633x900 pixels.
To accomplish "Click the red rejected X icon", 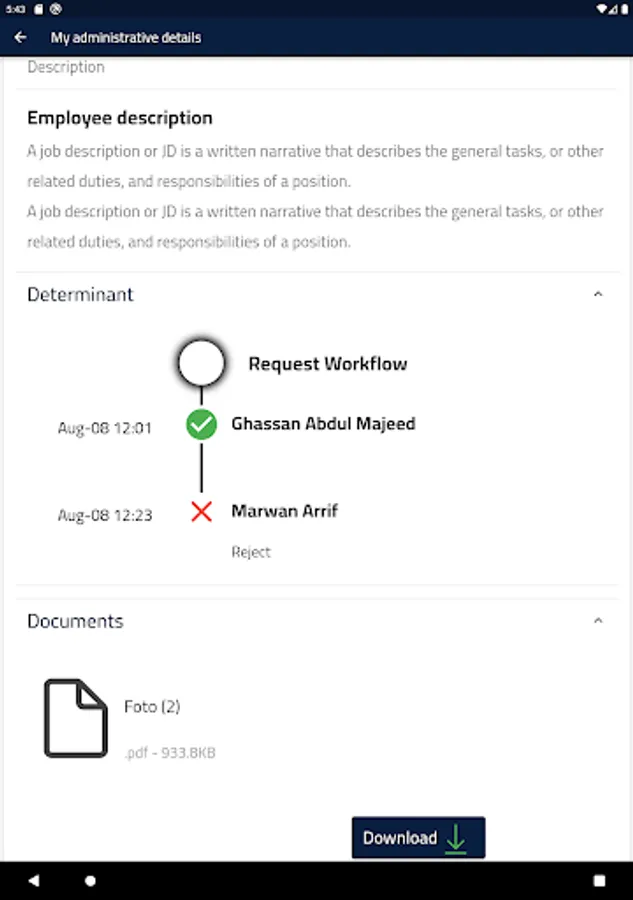I will (x=201, y=512).
